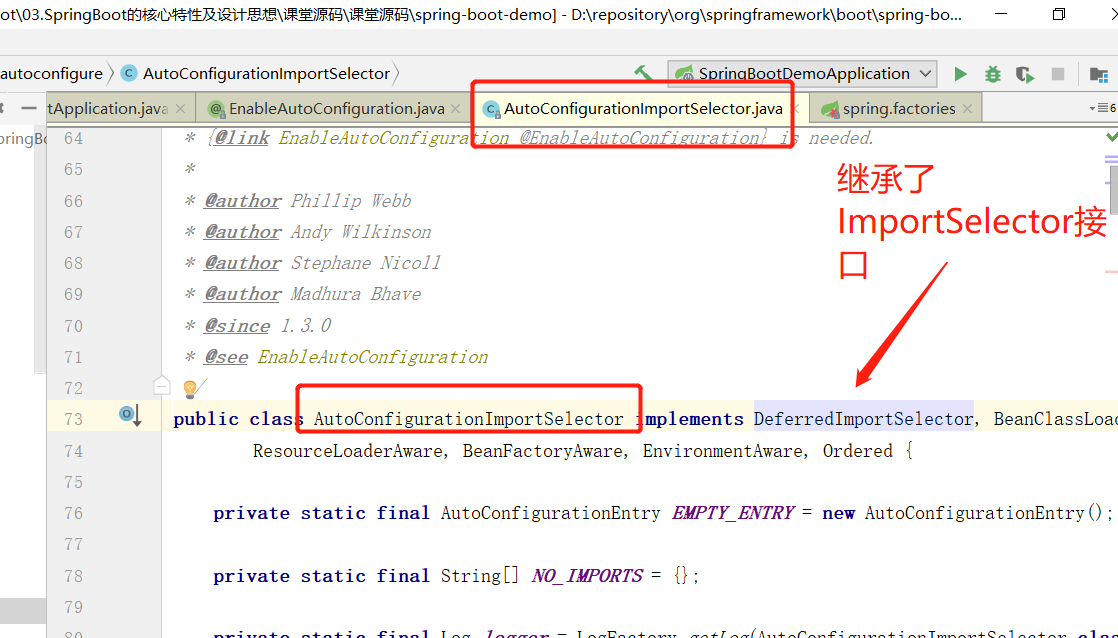Click the structure icon at toolbar's right end

[x=1098, y=74]
